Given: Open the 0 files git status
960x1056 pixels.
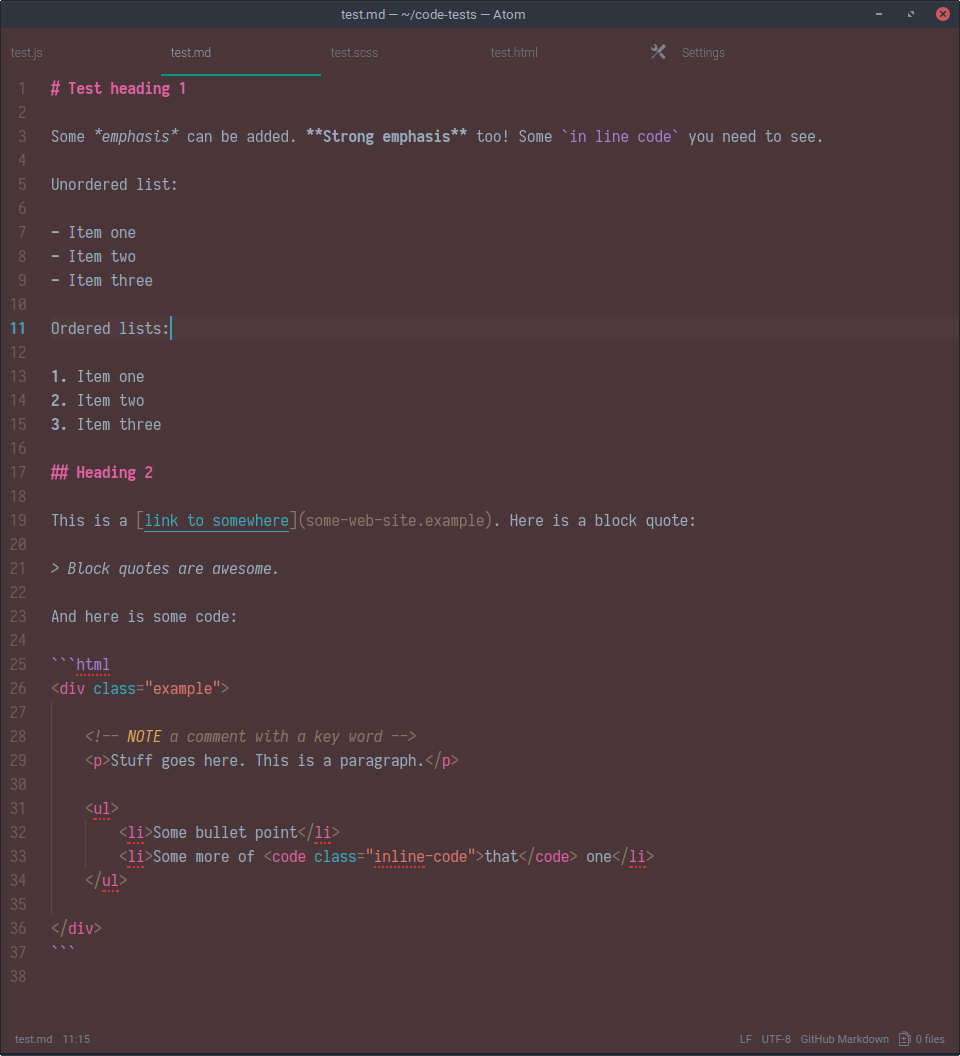Looking at the screenshot, I should point(929,1039).
